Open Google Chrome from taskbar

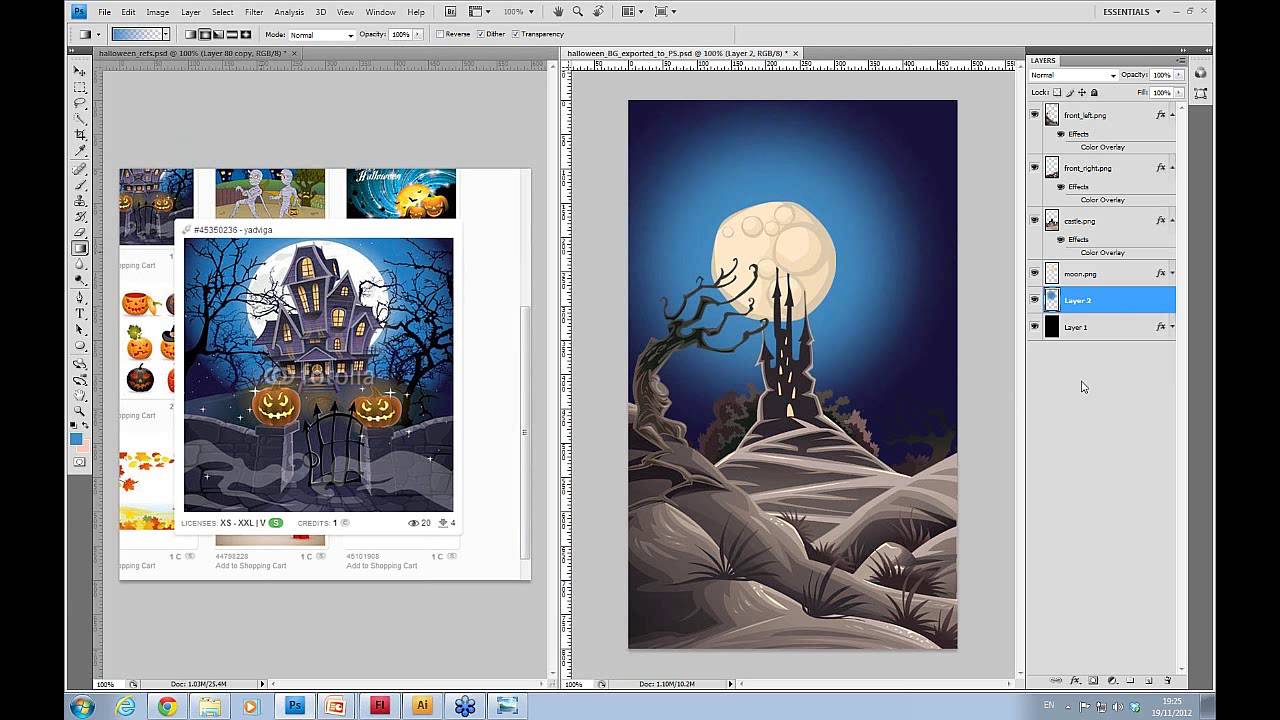coord(167,706)
